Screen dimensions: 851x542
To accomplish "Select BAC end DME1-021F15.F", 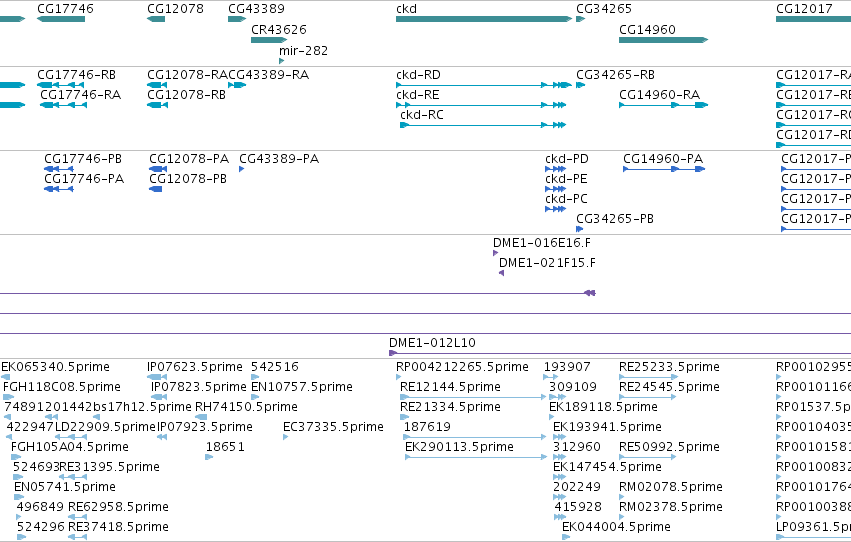I will coord(547,263).
